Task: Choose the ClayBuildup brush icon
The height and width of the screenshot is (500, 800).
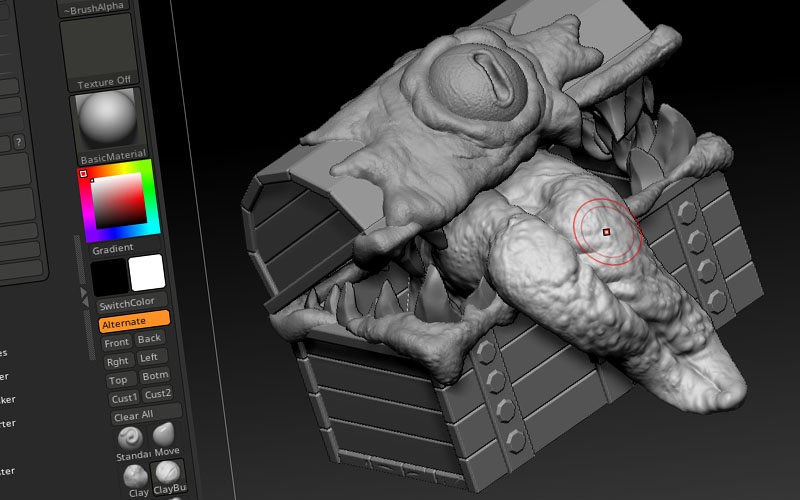Action: pyautogui.click(x=168, y=478)
